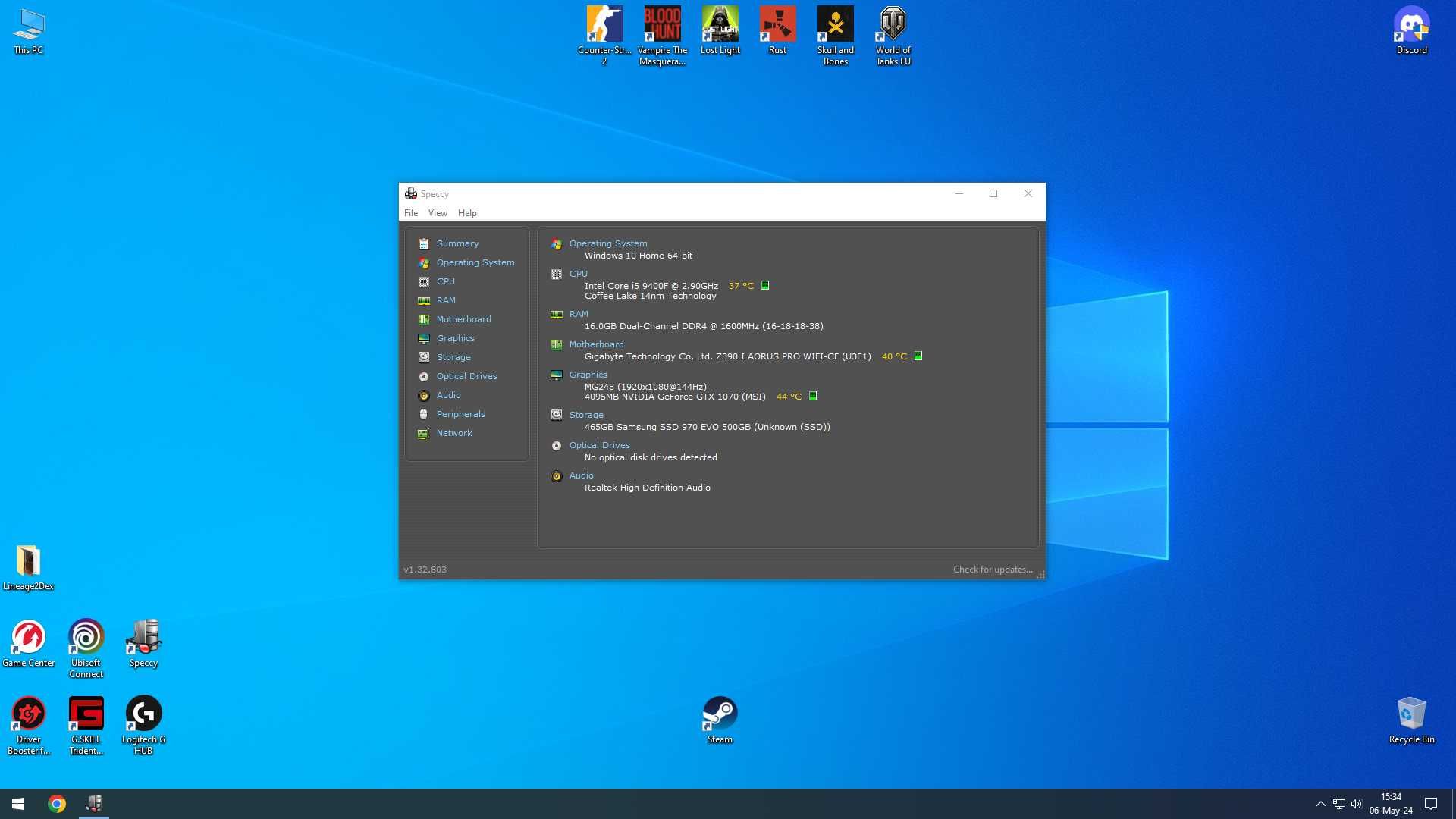Select the Recycle Bin icon
1456x819 pixels.
point(1411,720)
